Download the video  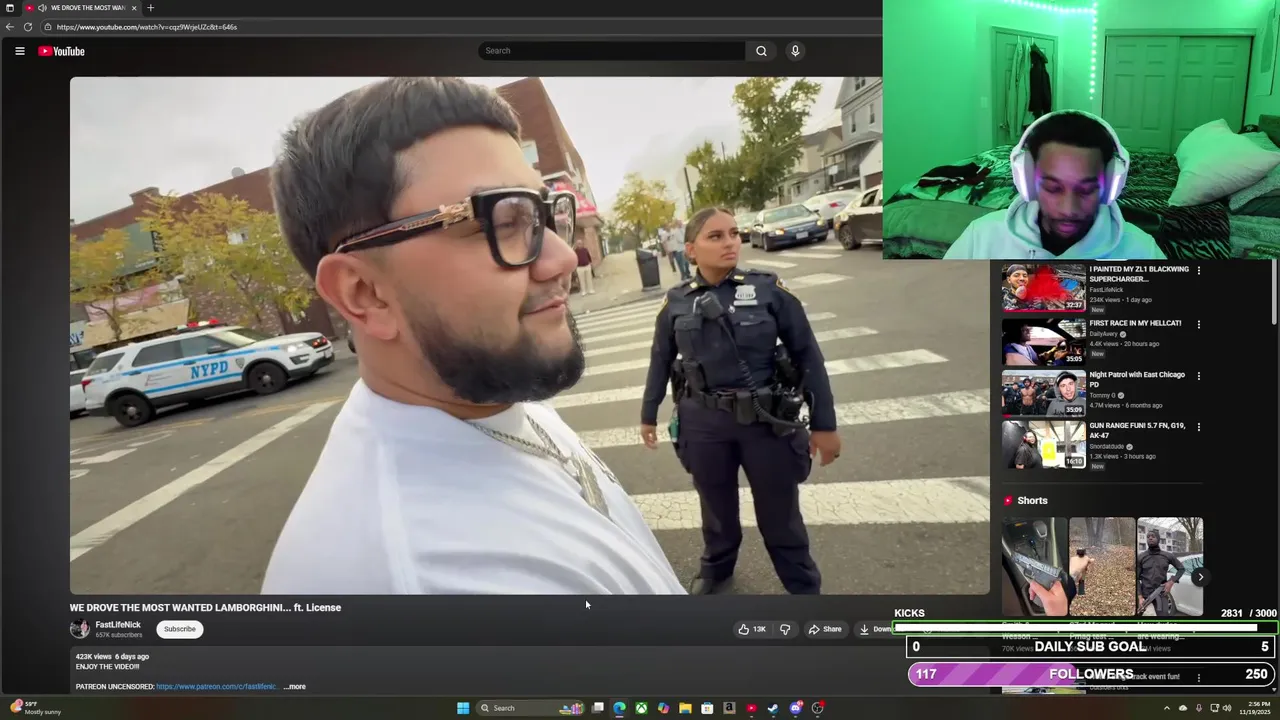point(875,629)
